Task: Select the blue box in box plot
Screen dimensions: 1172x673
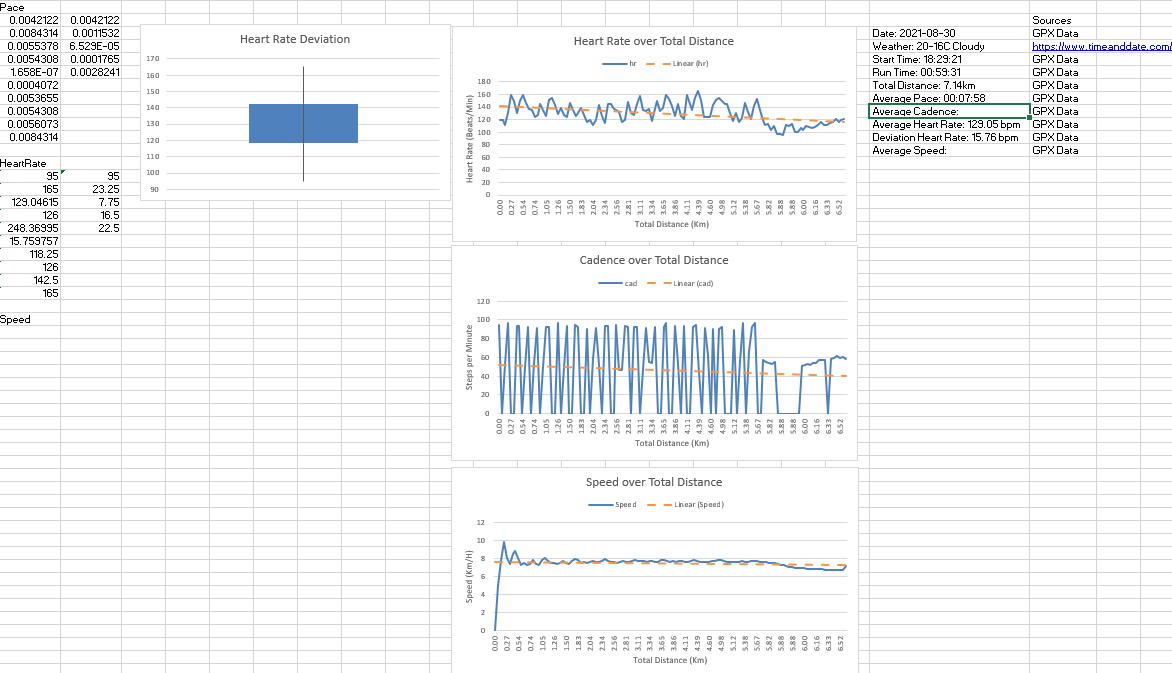Action: (303, 123)
